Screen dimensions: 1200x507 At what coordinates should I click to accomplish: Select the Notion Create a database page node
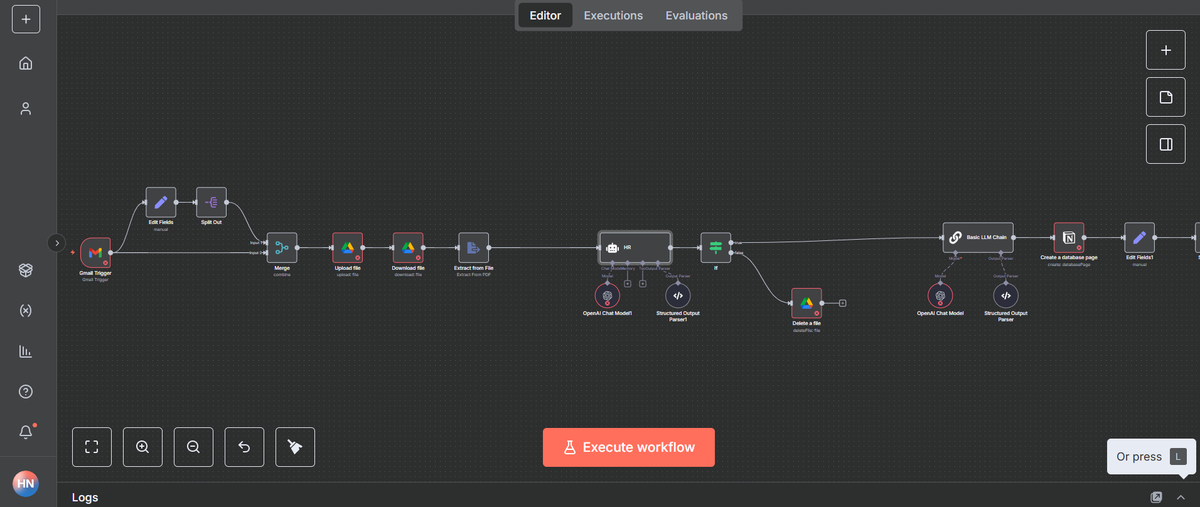coord(1069,238)
